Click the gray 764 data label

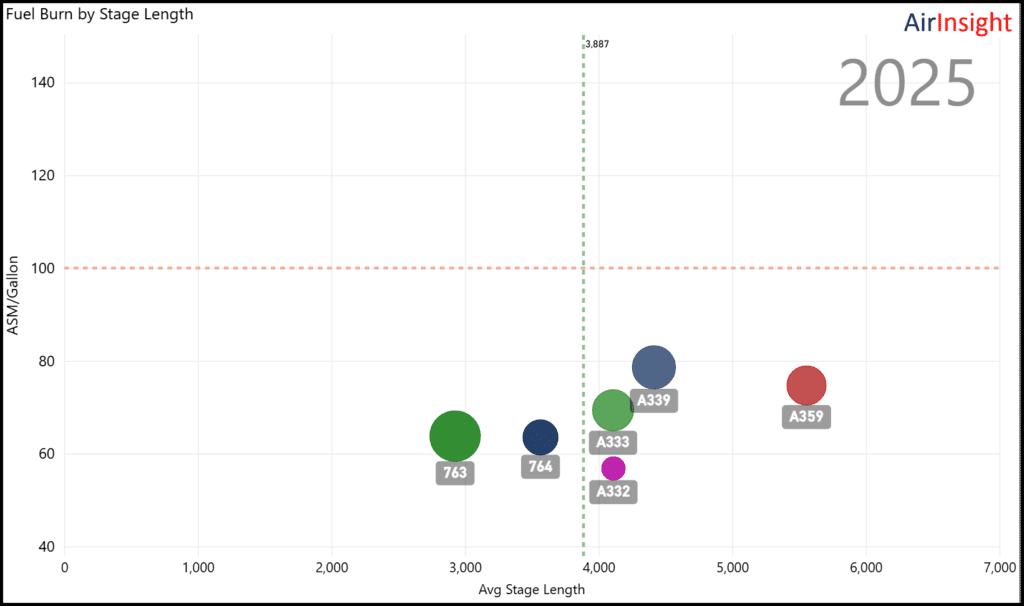(x=540, y=466)
